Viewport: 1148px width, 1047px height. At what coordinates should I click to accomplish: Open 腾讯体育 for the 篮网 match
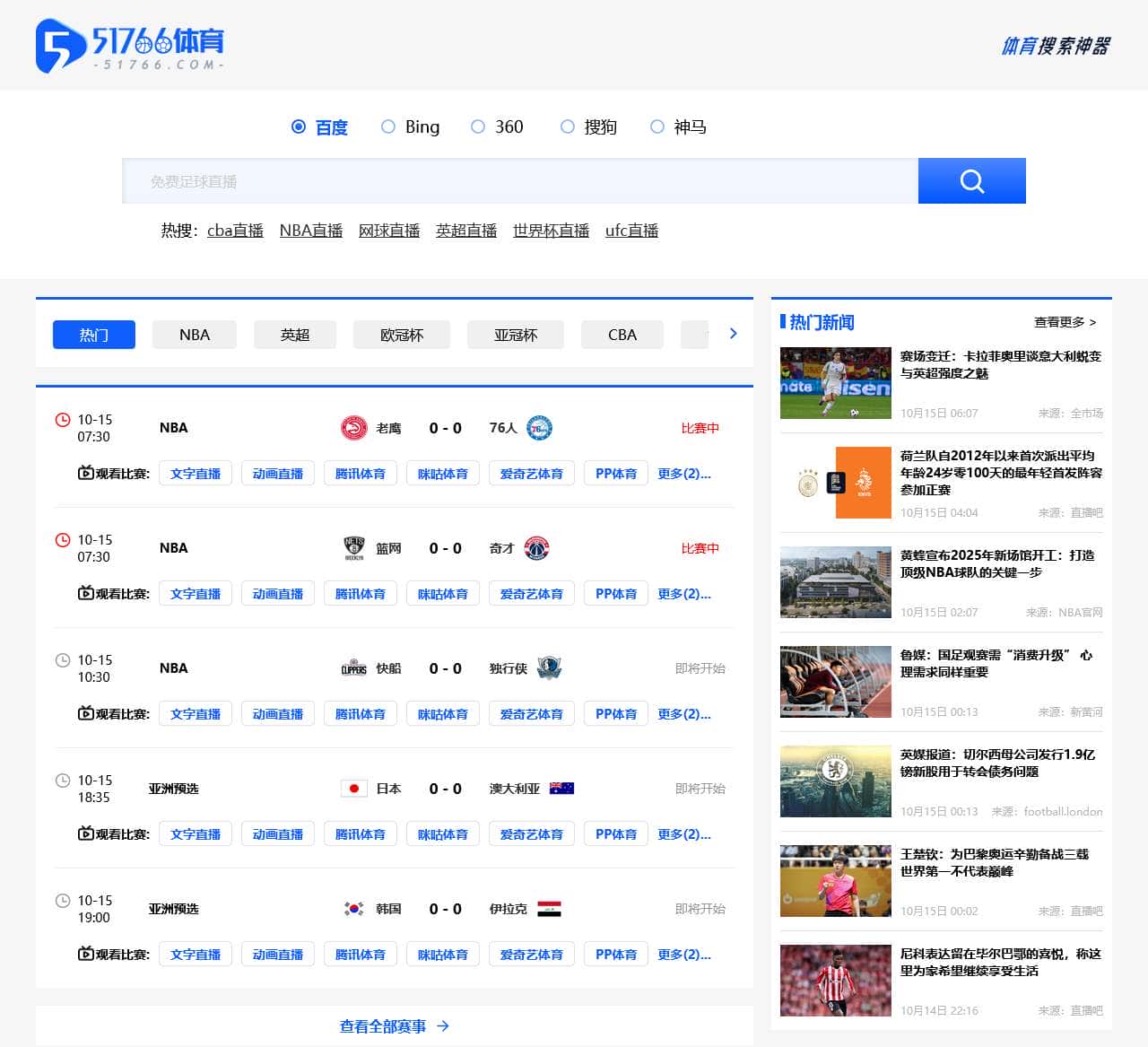[361, 594]
